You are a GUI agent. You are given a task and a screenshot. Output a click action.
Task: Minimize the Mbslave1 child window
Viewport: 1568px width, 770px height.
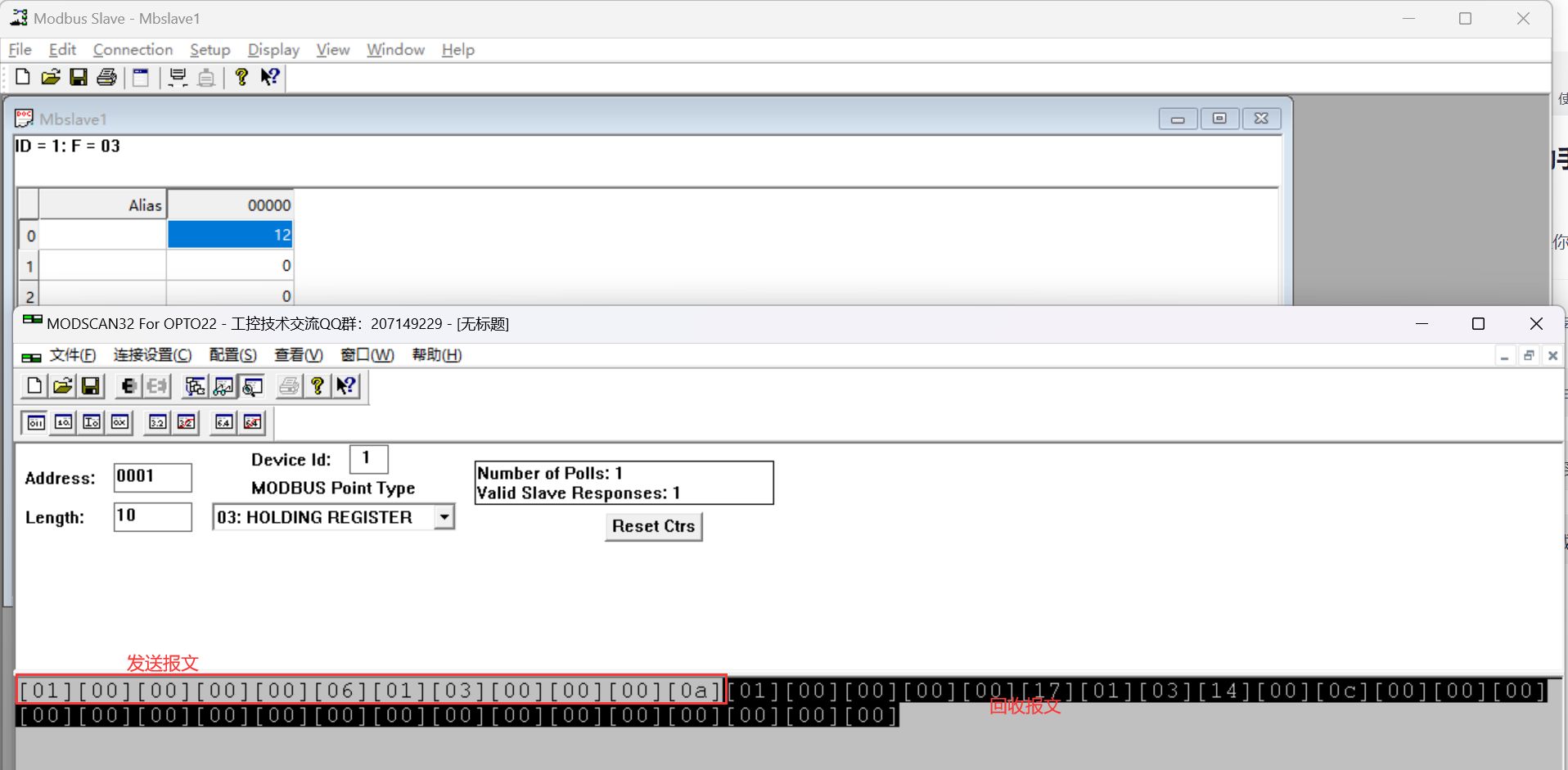(x=1178, y=119)
